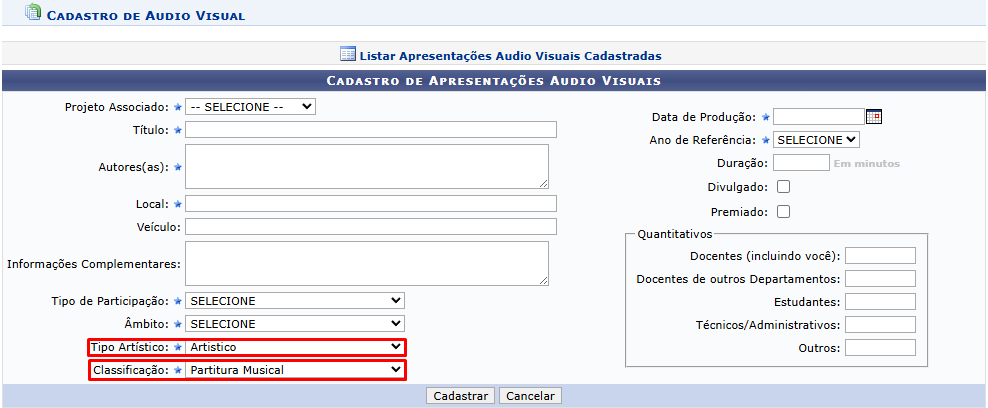Focus the Informações Complementares text area
This screenshot has height=408, width=988.
pyautogui.click(x=367, y=263)
